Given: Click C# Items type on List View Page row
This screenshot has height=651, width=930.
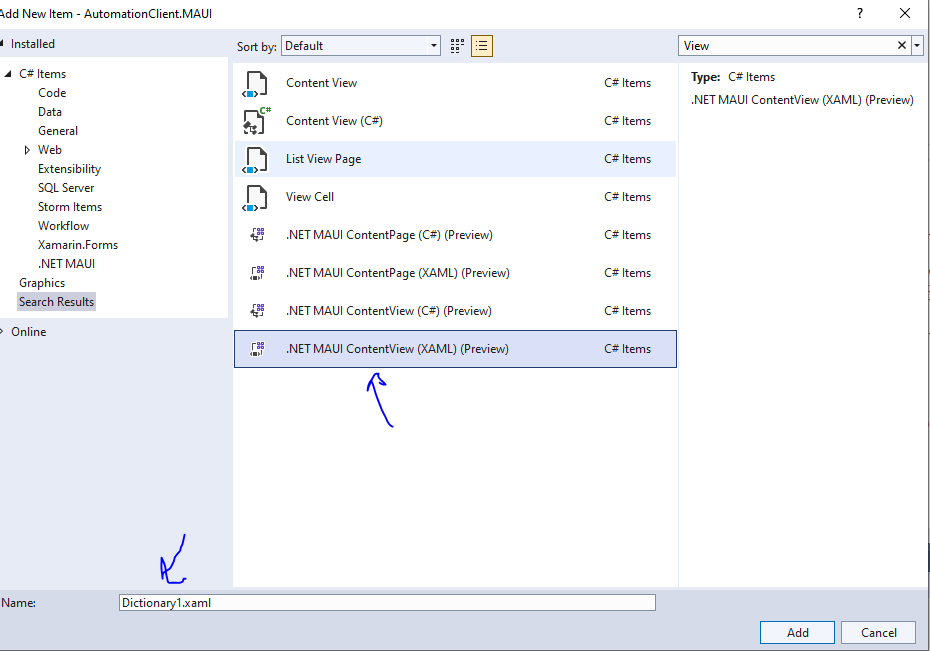Looking at the screenshot, I should click(x=628, y=159).
